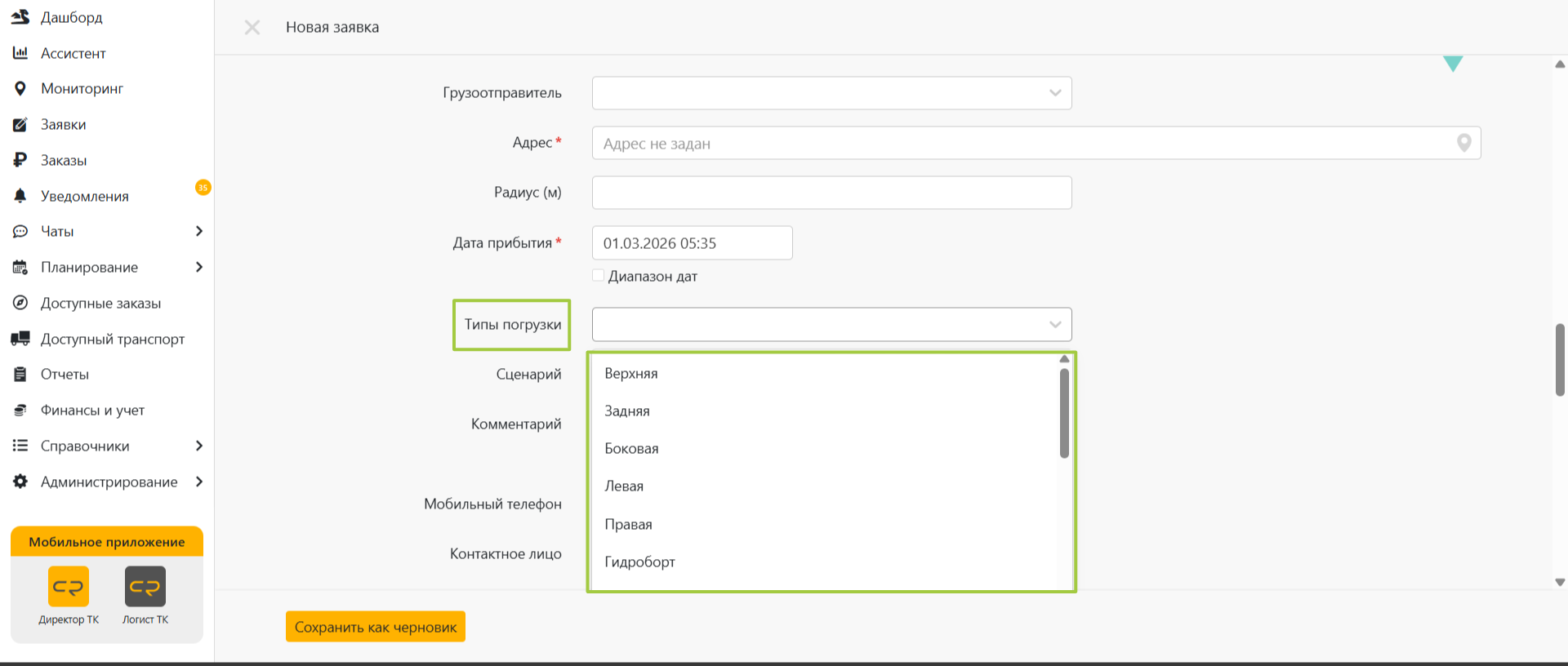Click the Уведомления bell icon
This screenshot has height=666, width=1568.
(x=20, y=196)
